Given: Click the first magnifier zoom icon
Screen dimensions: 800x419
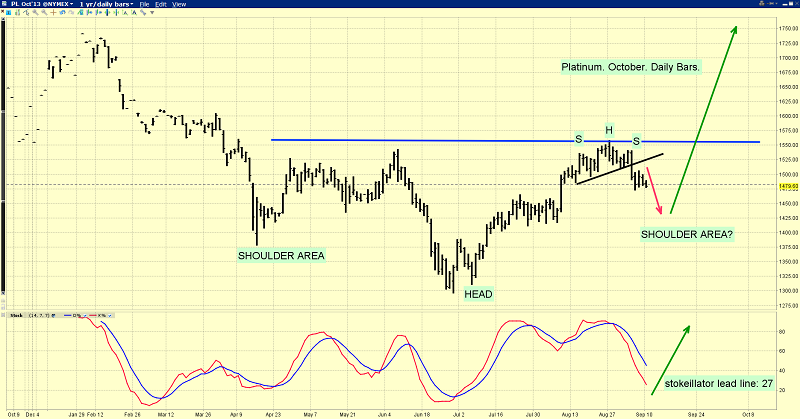Looking at the screenshot, I should (x=35, y=12).
